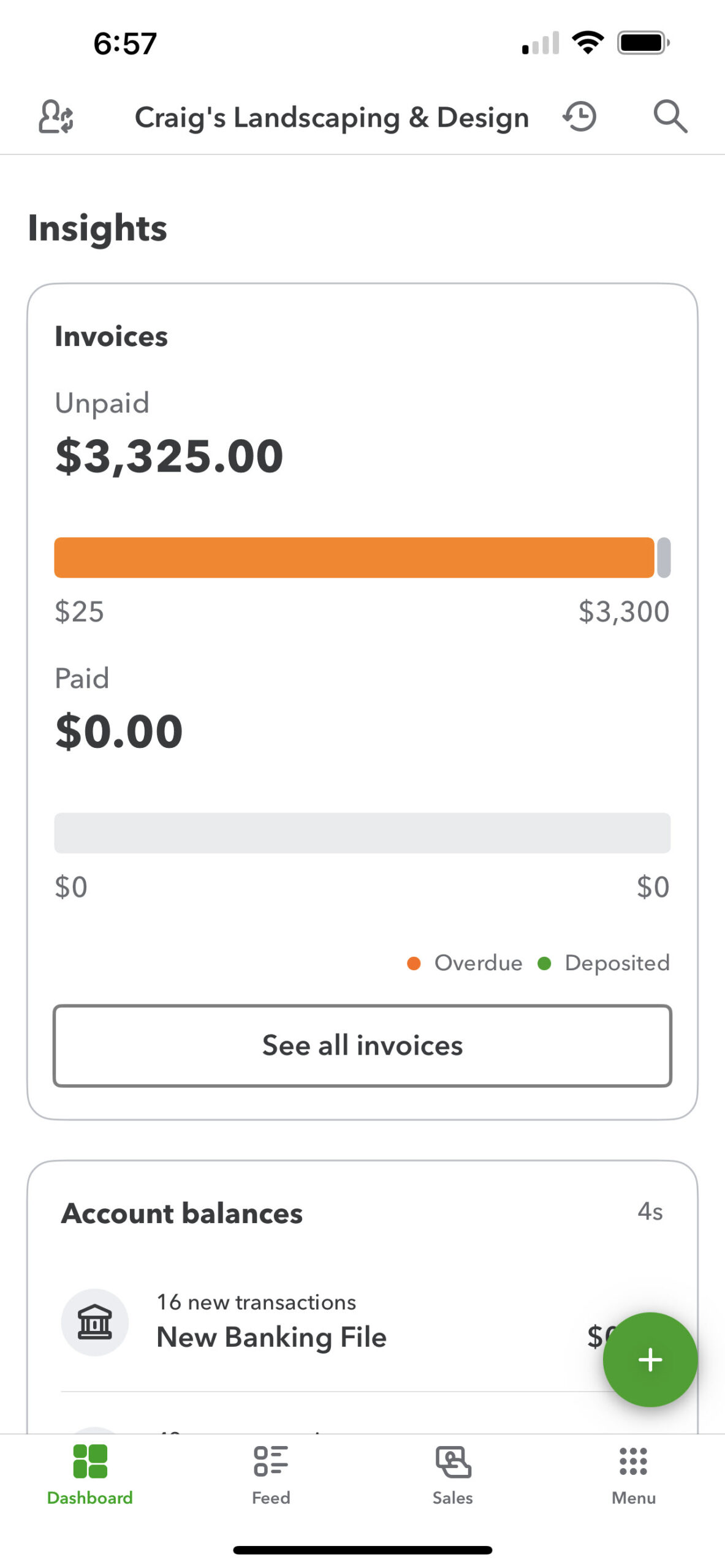
Task: Tap See all invoices
Action: pos(362,1045)
